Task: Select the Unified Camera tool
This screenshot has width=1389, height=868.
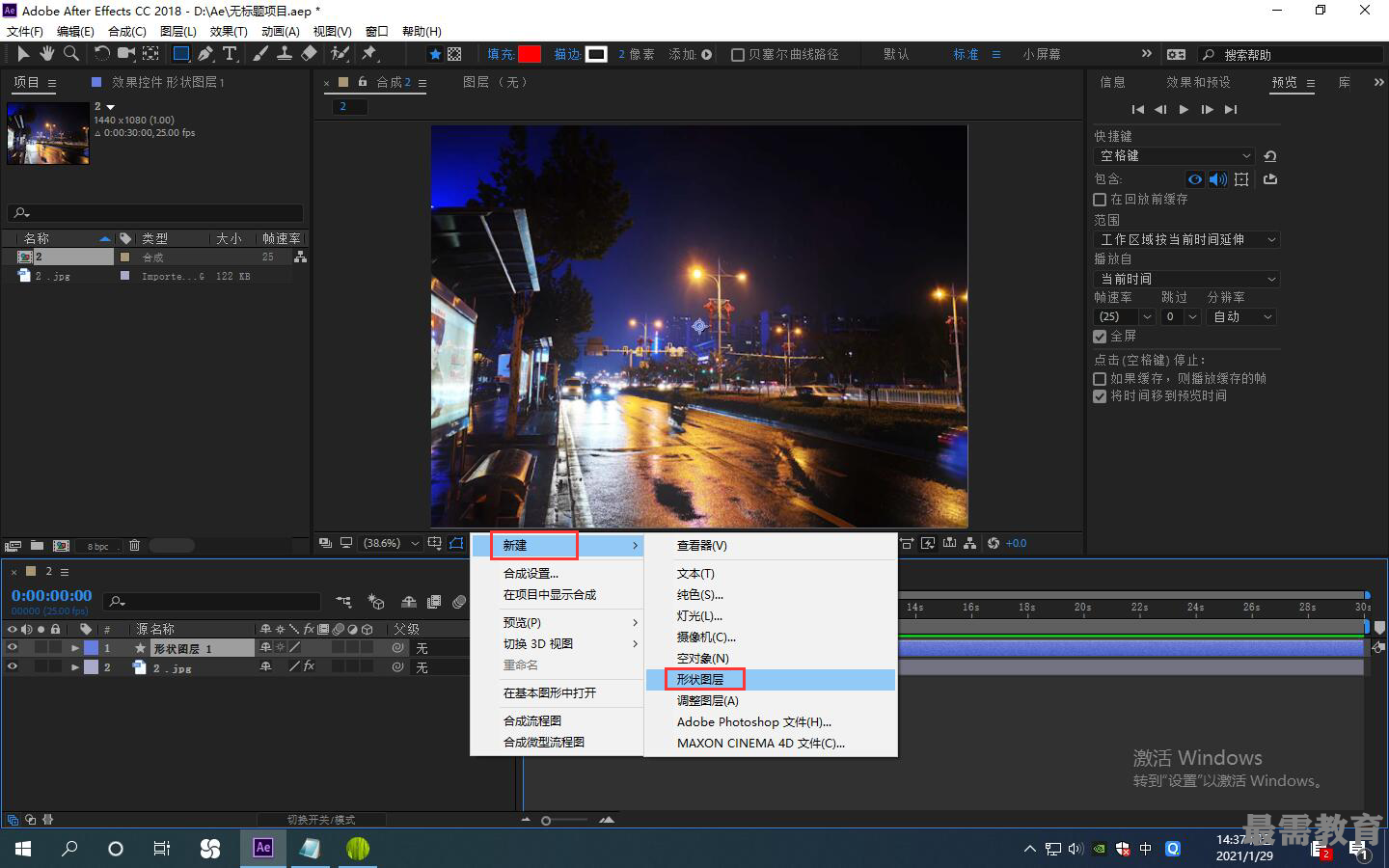Action: [126, 54]
